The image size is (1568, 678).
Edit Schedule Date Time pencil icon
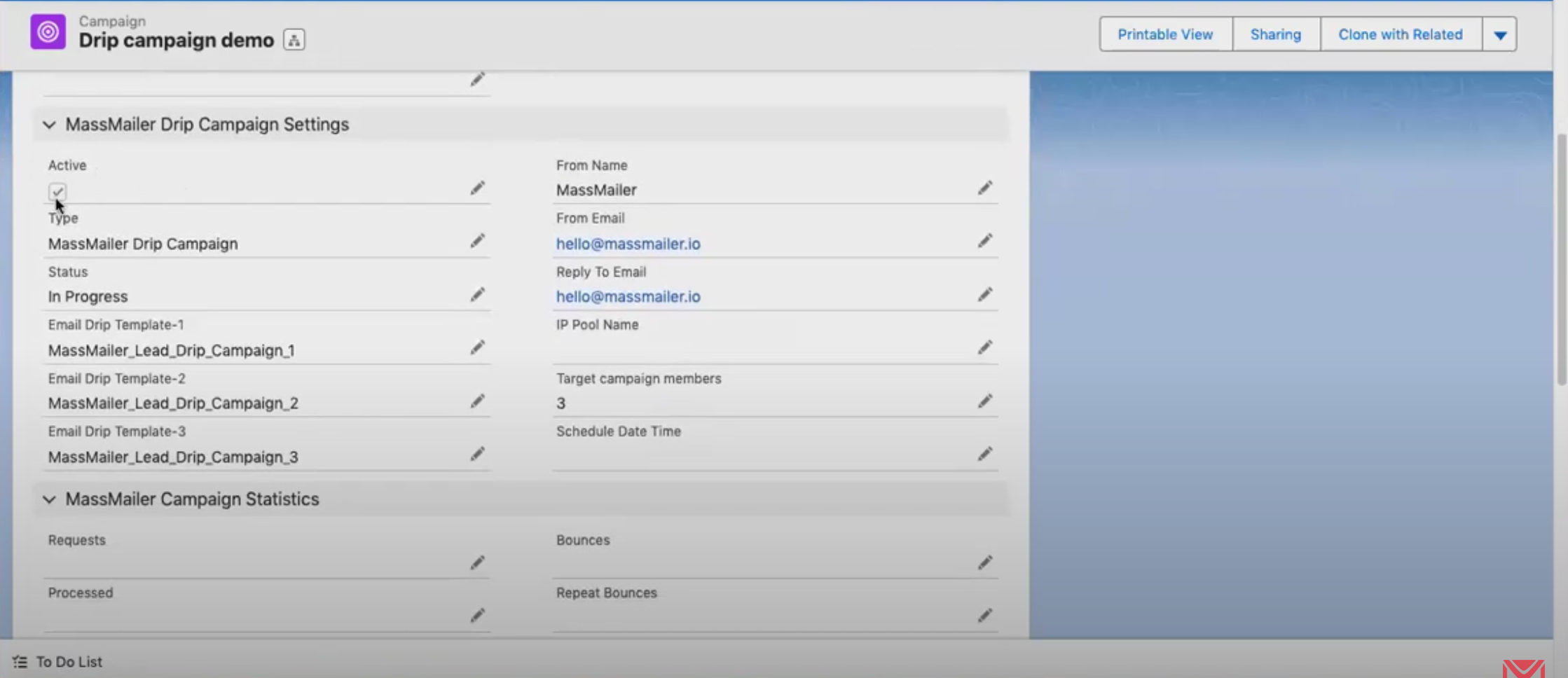[985, 455]
